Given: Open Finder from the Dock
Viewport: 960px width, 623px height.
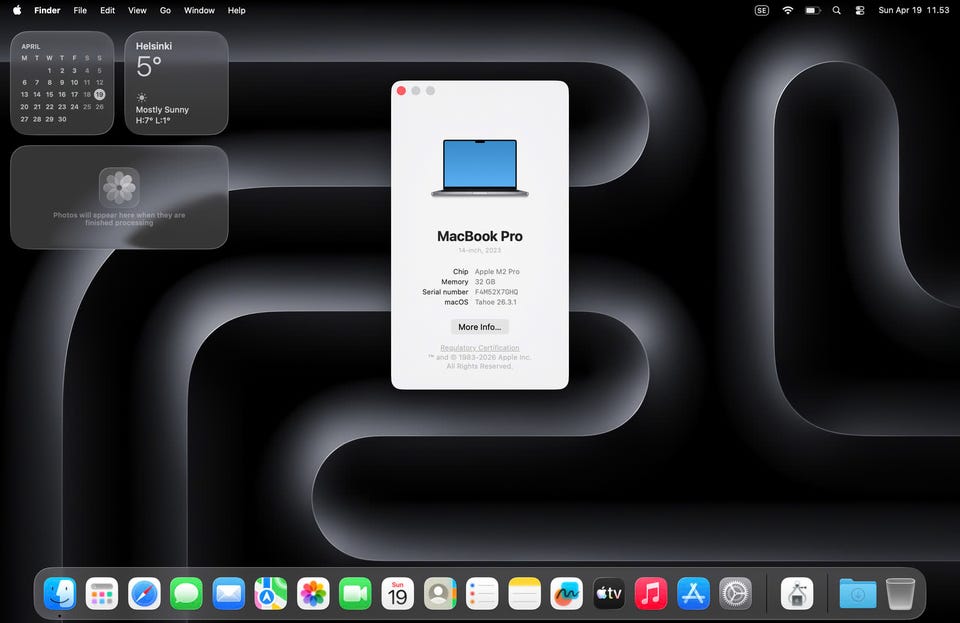Looking at the screenshot, I should pos(60,593).
